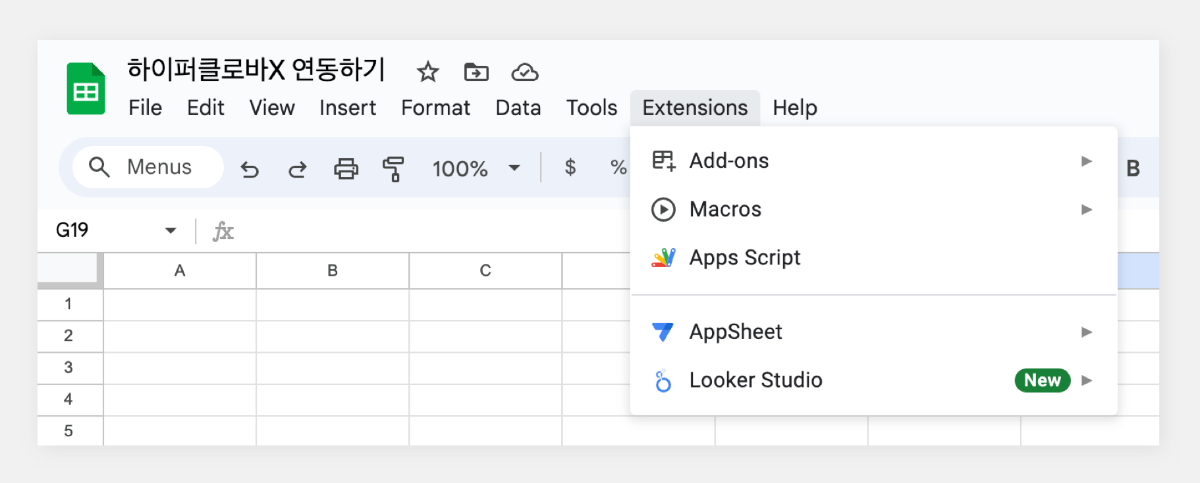The width and height of the screenshot is (1200, 483).
Task: Open the Data menu
Action: tap(518, 108)
